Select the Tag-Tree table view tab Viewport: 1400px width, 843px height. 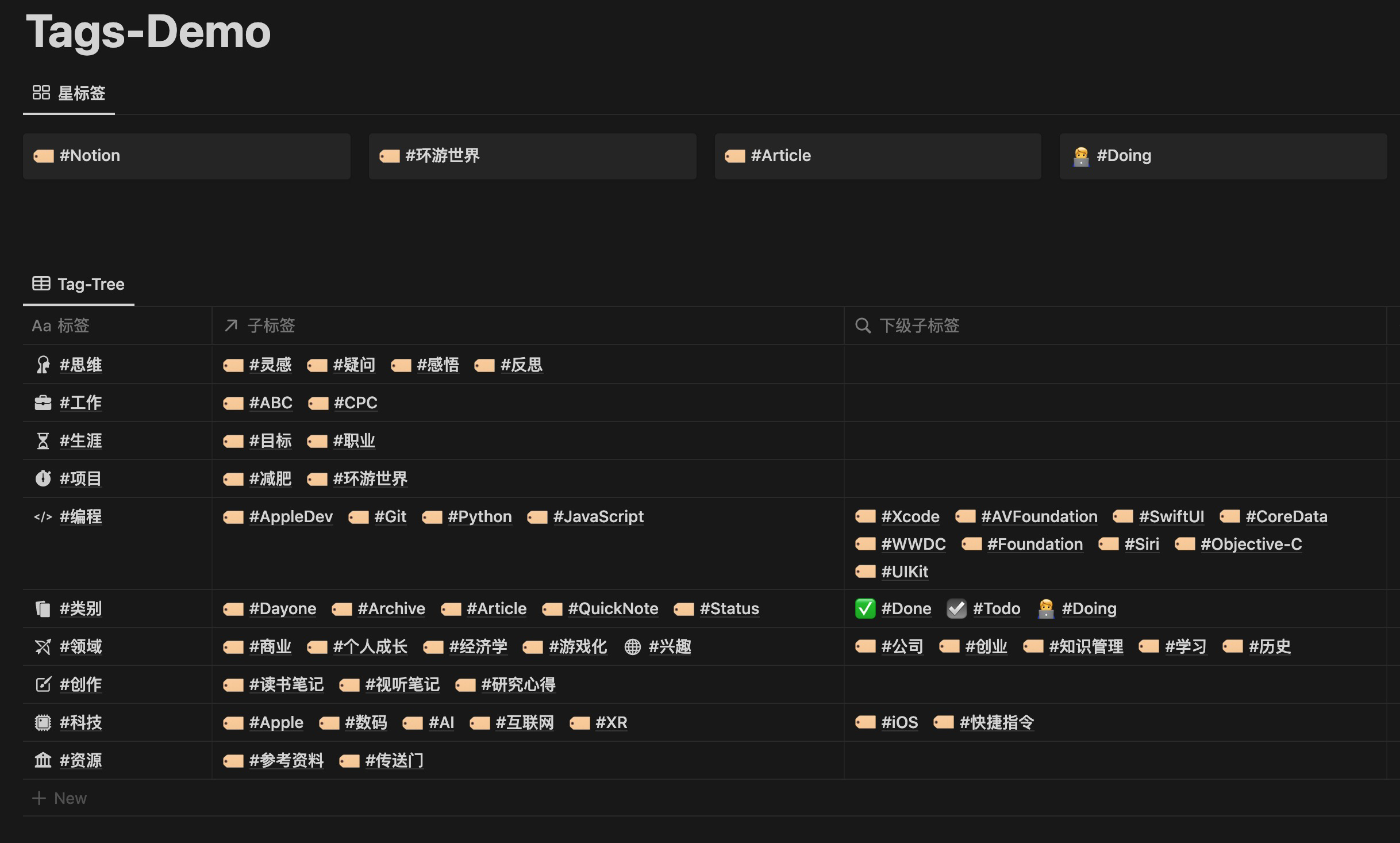tap(79, 284)
